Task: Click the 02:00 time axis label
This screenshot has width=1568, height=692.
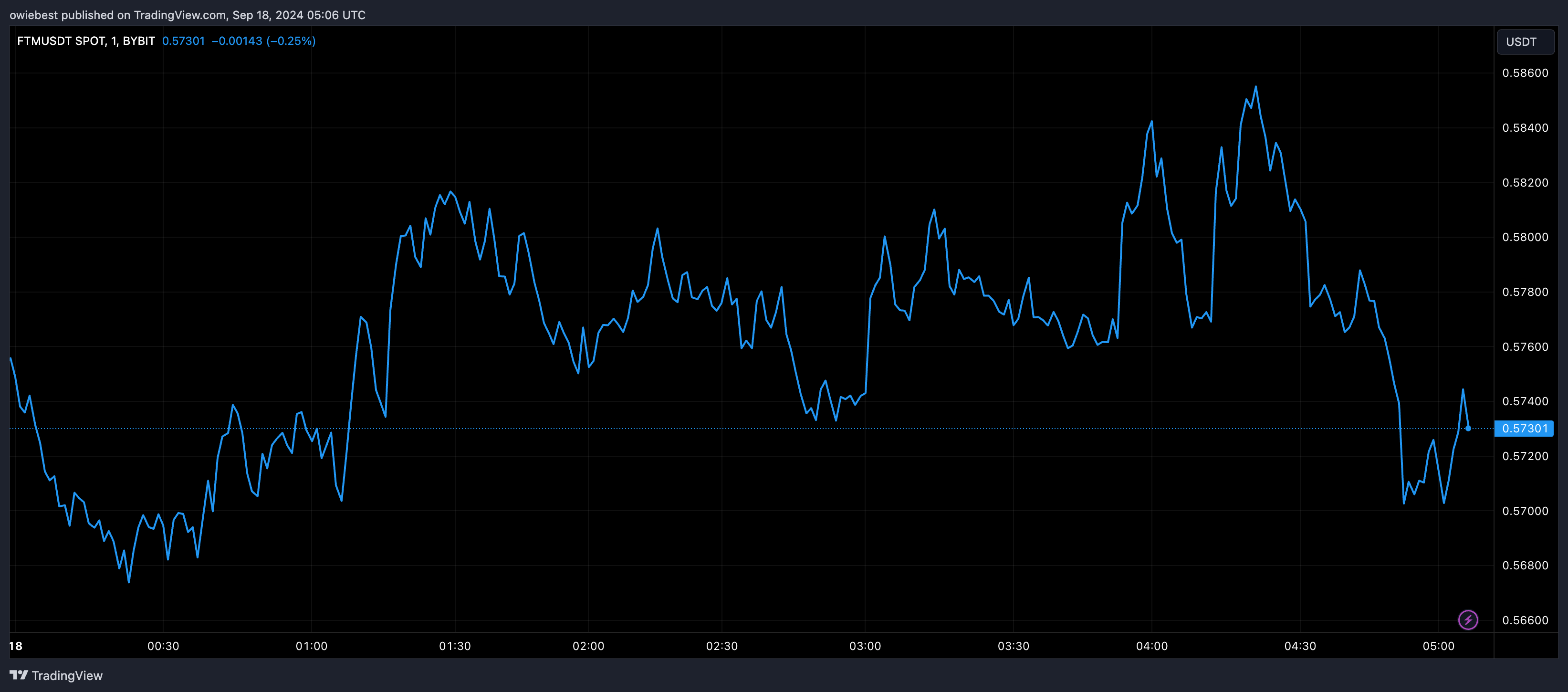Action: [589, 646]
